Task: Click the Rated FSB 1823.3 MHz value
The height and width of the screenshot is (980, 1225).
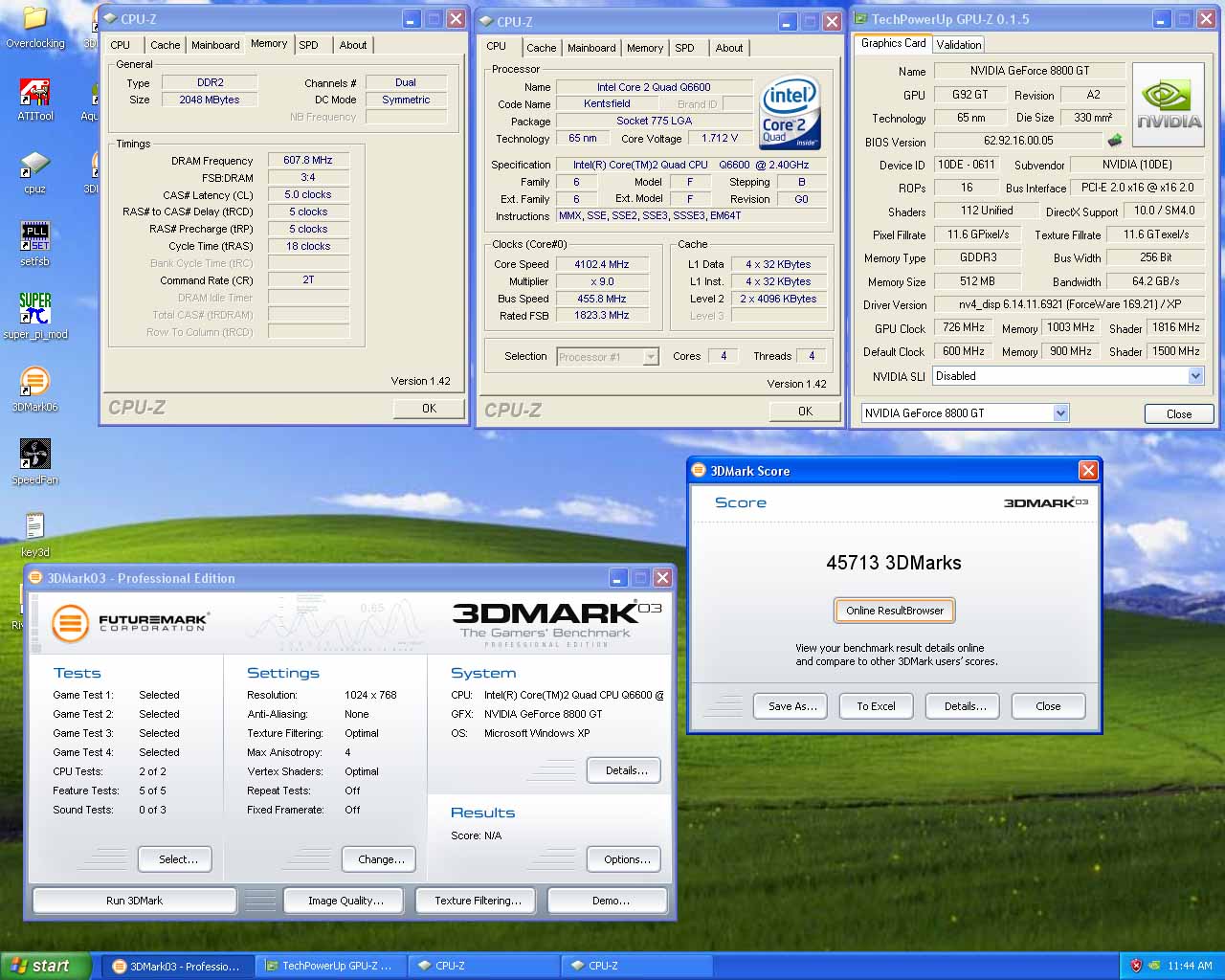Action: (x=602, y=315)
